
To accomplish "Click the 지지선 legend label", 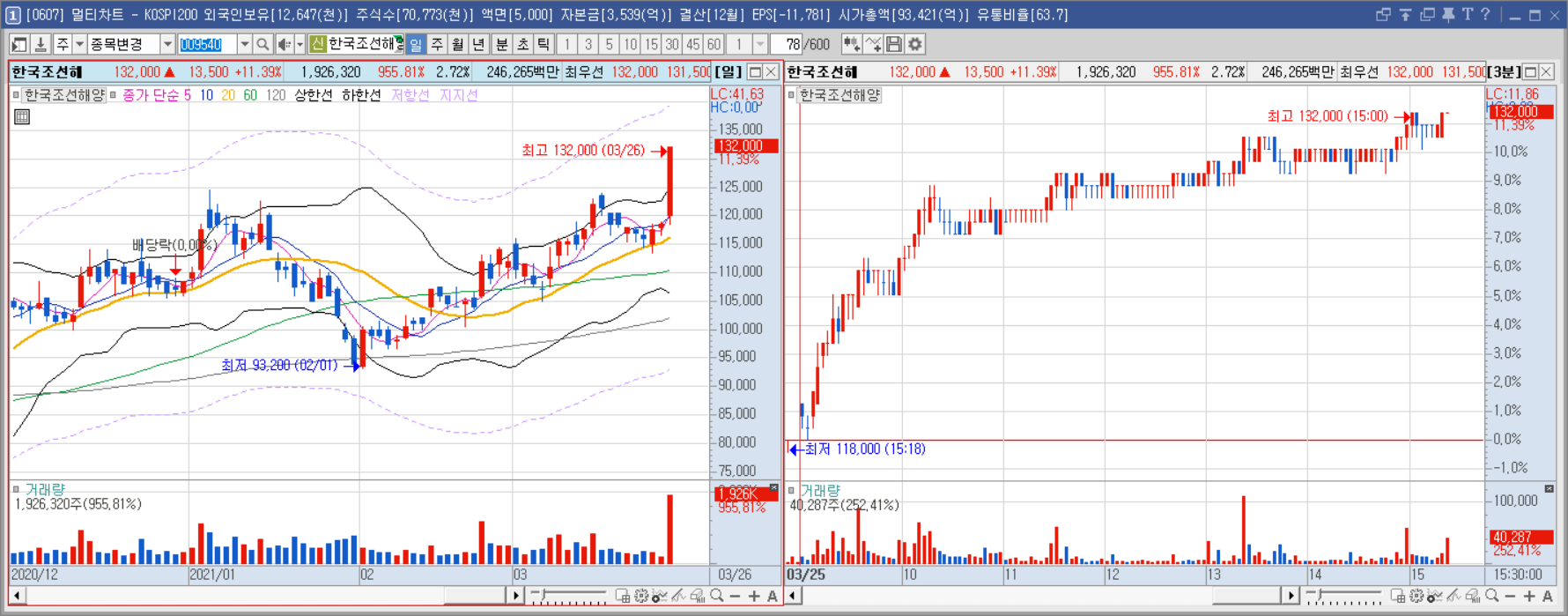I will (x=459, y=95).
